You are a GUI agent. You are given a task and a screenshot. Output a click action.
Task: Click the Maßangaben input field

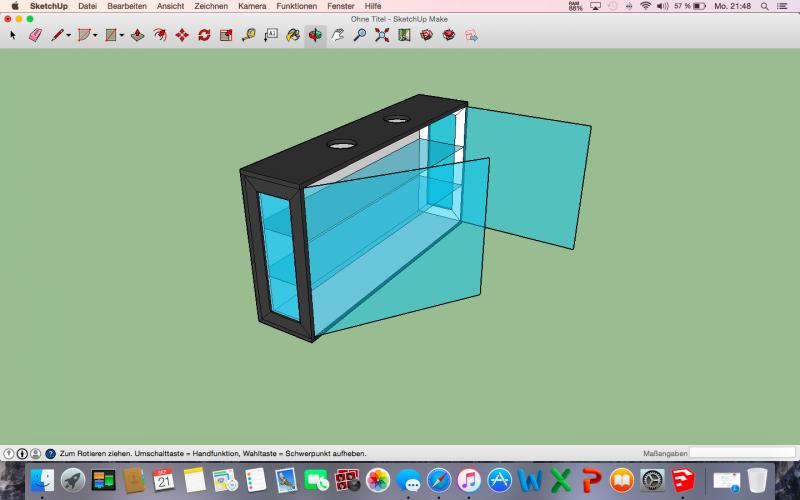[x=742, y=453]
